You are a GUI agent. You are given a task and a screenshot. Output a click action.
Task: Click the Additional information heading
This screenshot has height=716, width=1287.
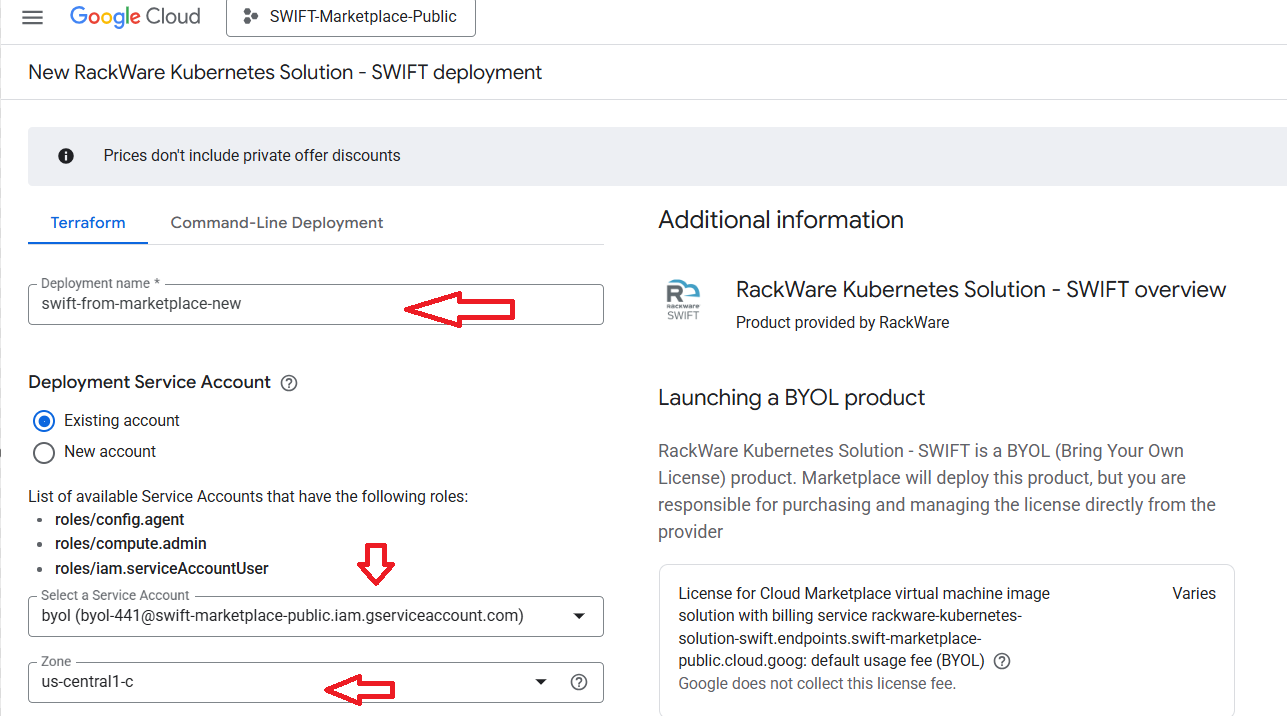pos(781,220)
